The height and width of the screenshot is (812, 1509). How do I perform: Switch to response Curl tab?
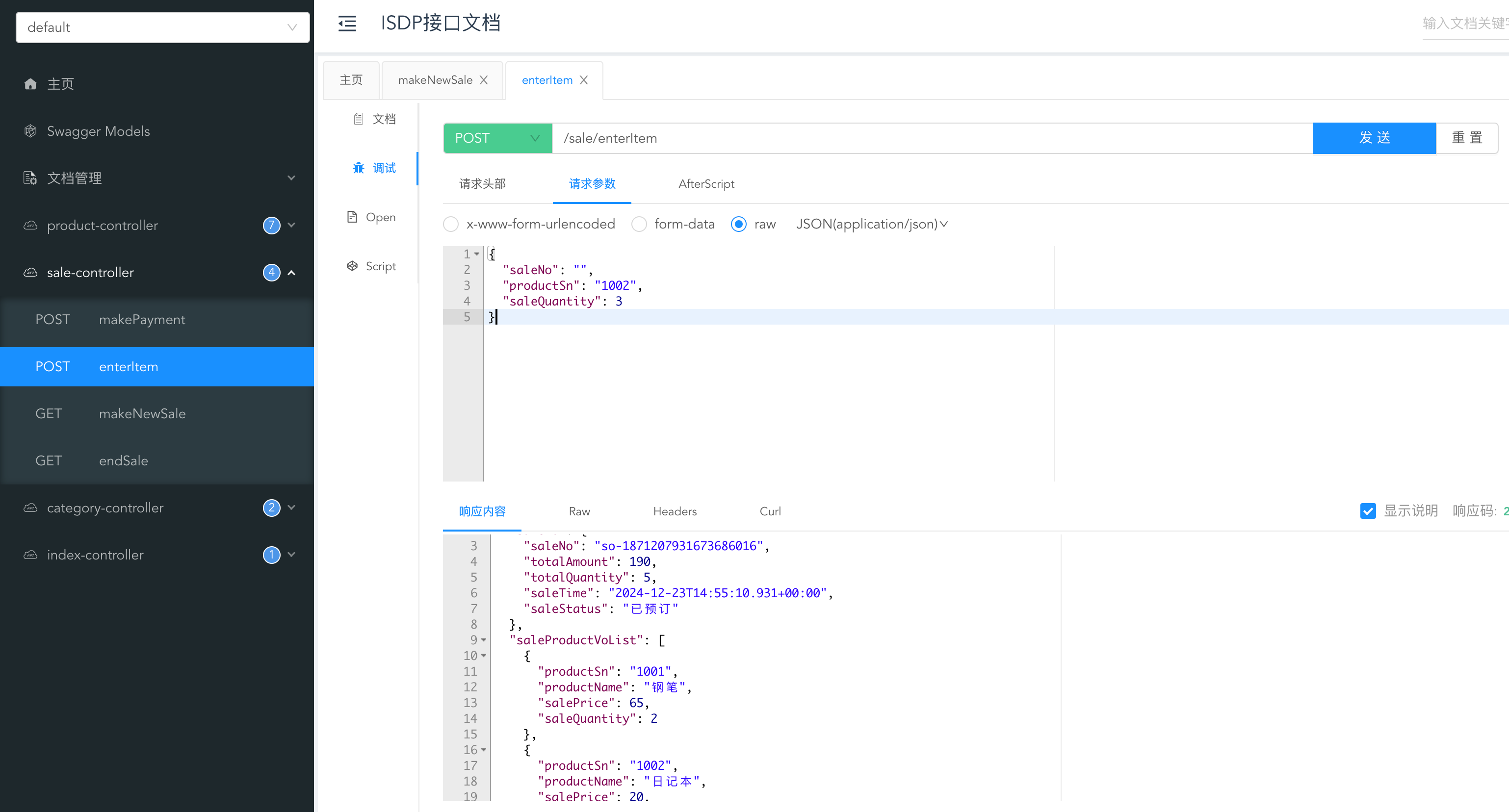[770, 511]
